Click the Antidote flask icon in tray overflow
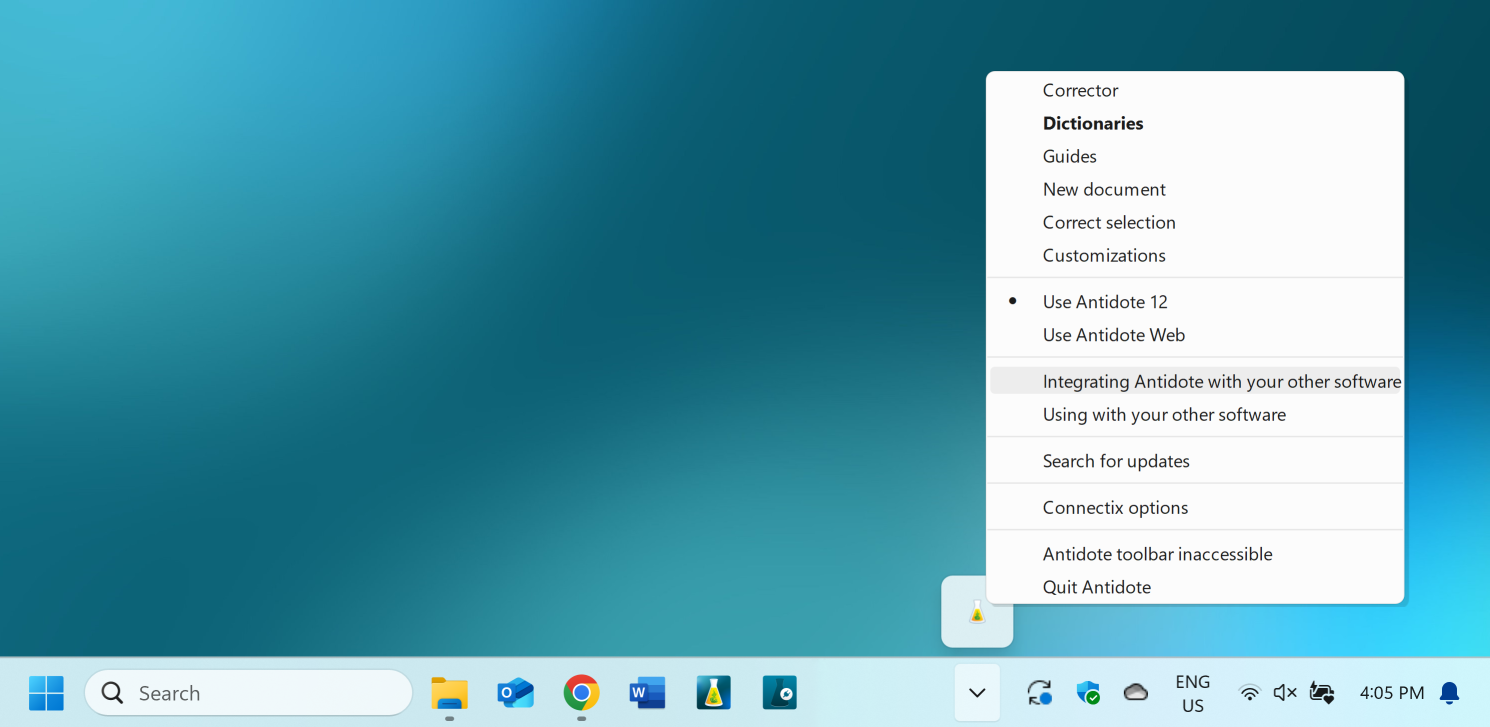This screenshot has width=1490, height=727. [977, 613]
